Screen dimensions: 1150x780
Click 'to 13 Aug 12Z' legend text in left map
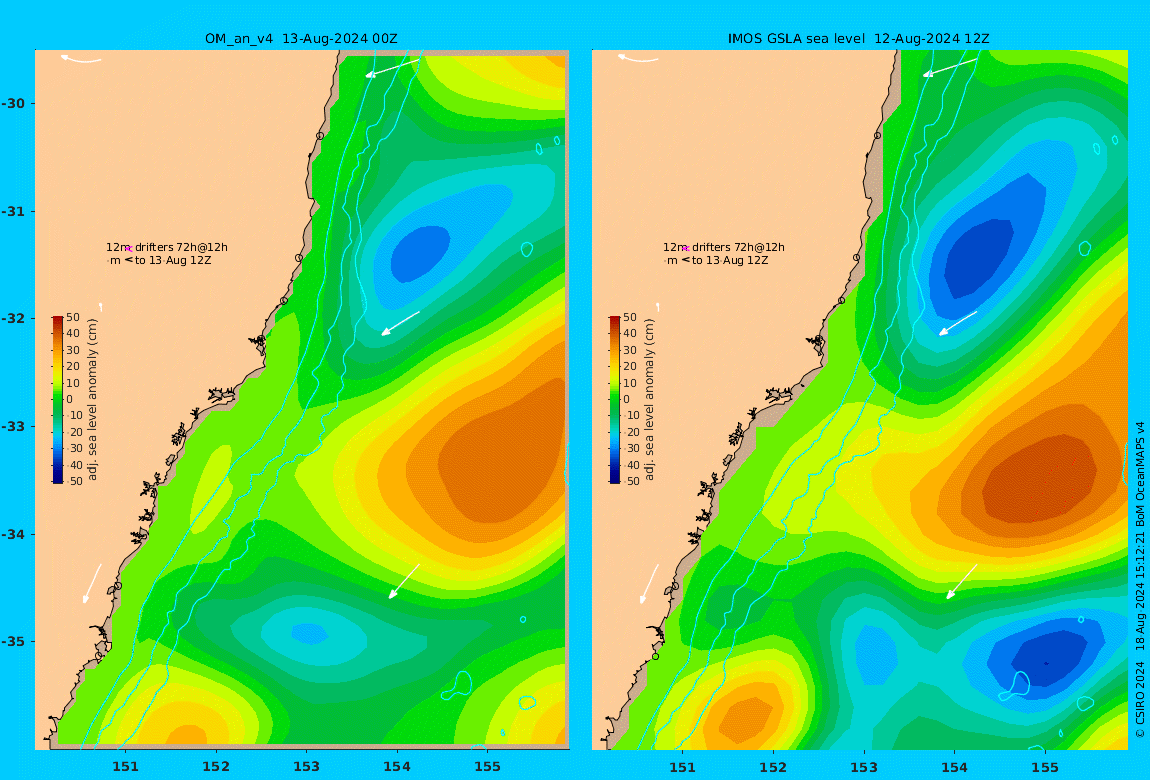(x=173, y=260)
